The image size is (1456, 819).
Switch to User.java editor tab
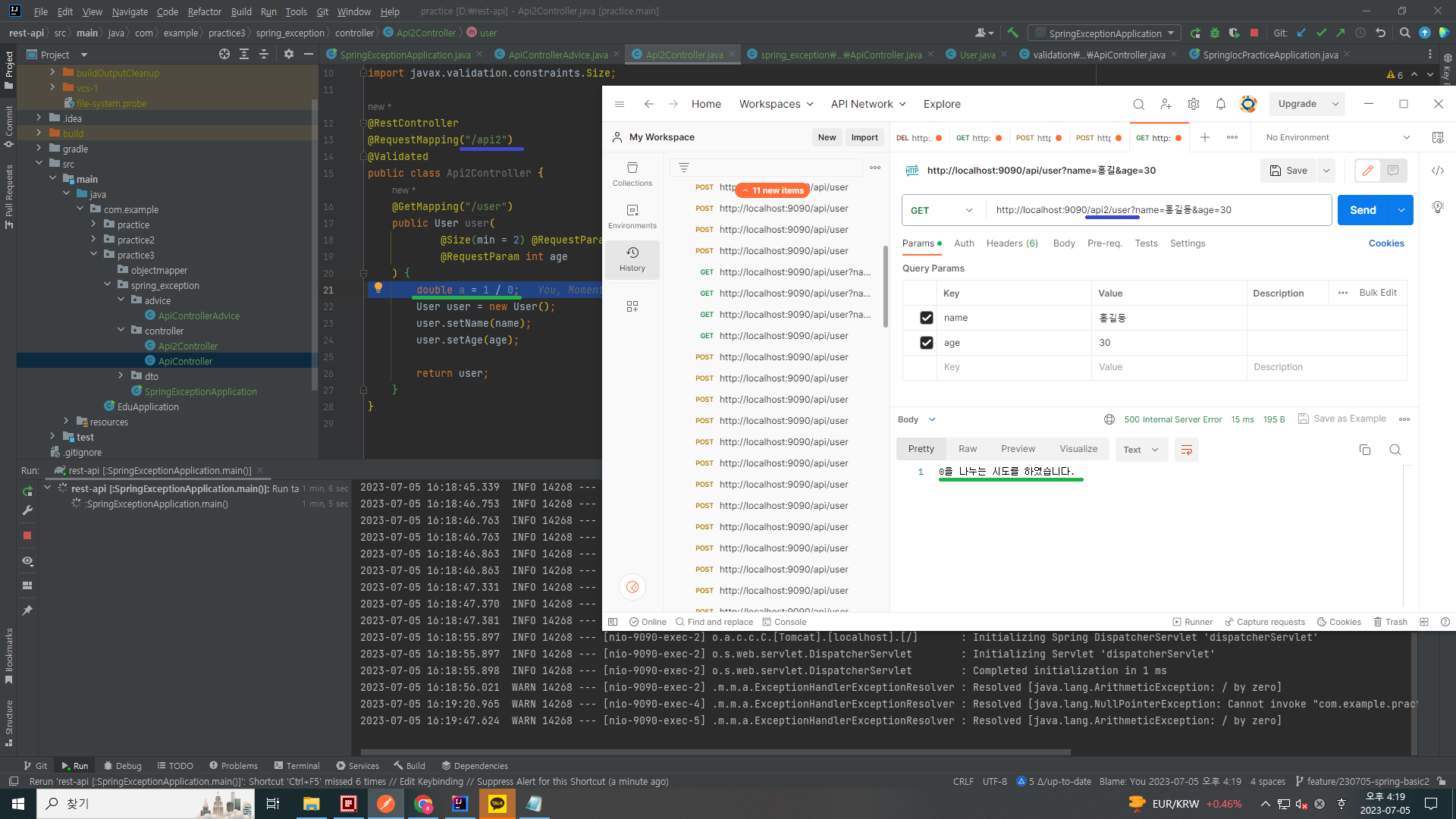[x=977, y=55]
